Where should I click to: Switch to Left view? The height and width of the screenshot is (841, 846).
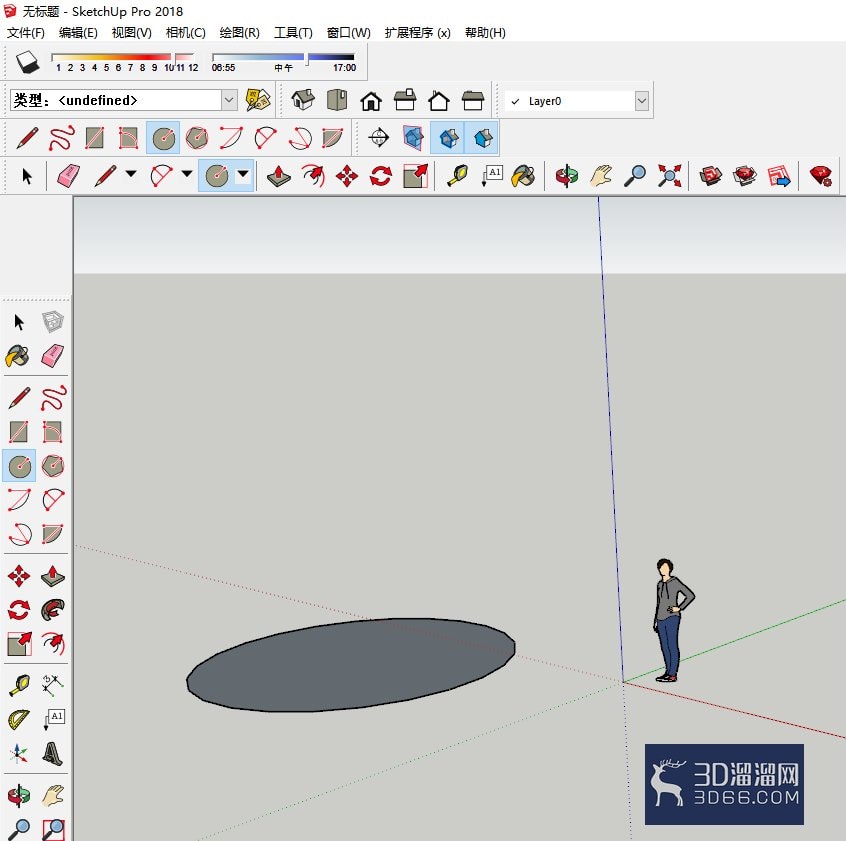click(473, 100)
